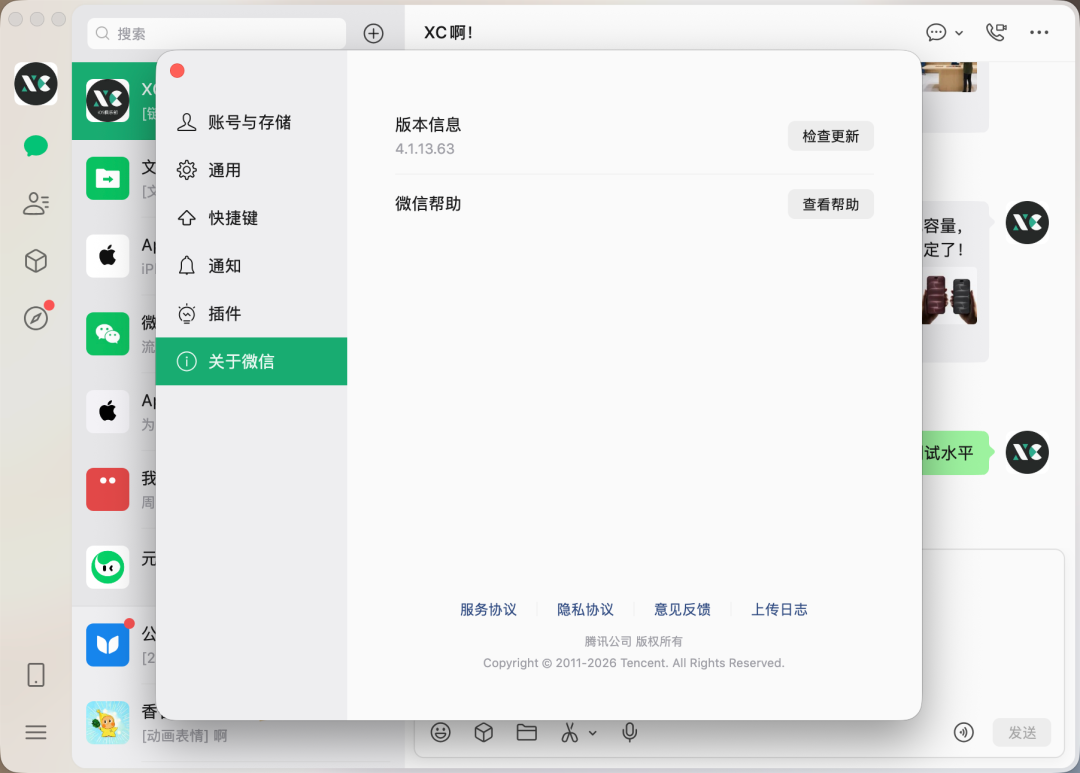Open the Favorites cube icon in sidebar
The height and width of the screenshot is (773, 1080).
36,260
